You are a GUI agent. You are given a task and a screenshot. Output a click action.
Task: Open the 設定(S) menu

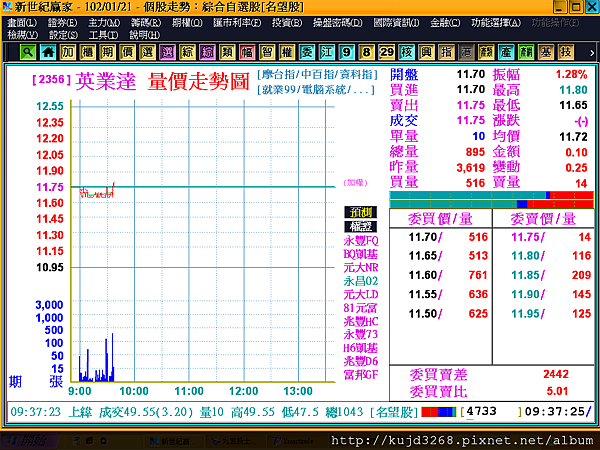coord(63,35)
